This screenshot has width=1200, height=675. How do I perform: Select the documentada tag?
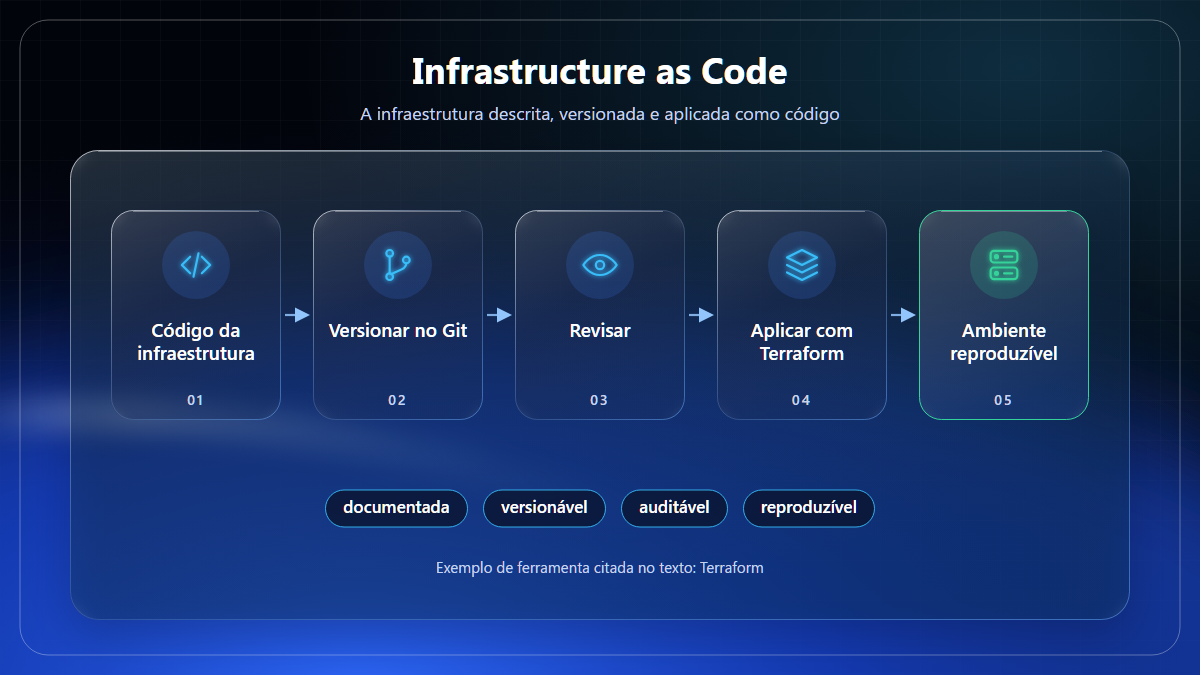[396, 508]
